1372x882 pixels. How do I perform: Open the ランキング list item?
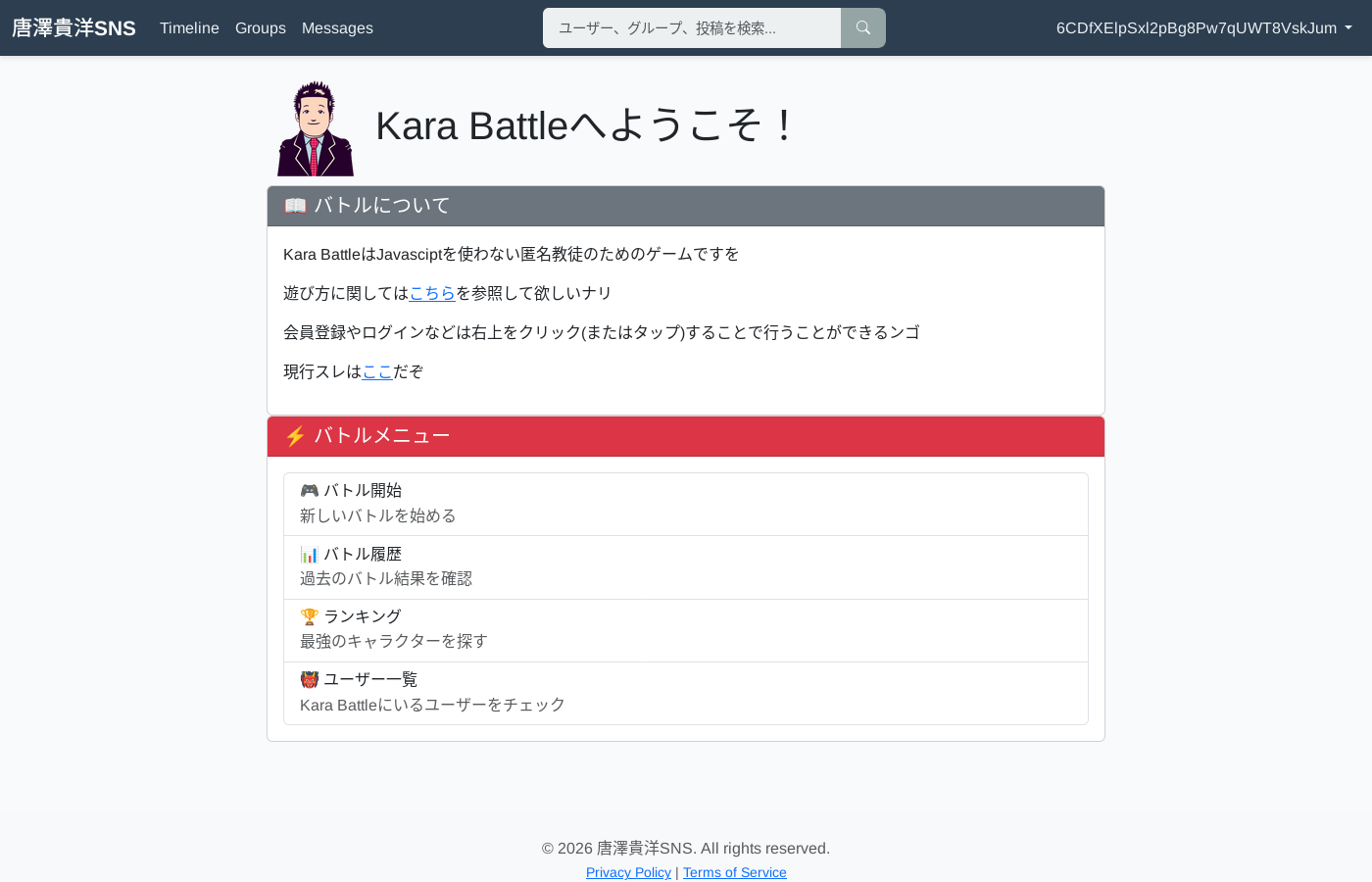pos(686,630)
